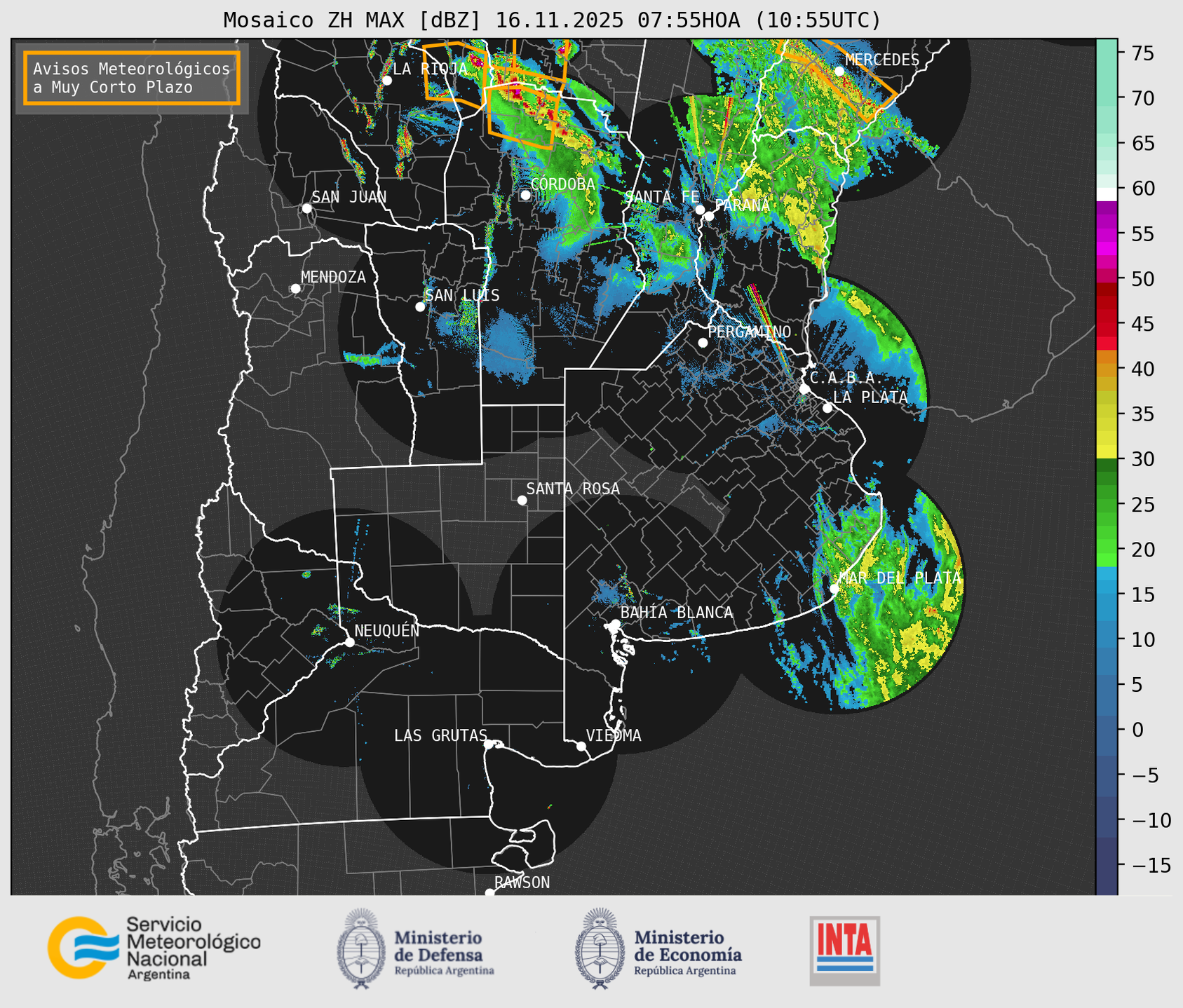This screenshot has height=1008, width=1183.
Task: Click the SANTA ROSA city marker dot
Action: click(522, 500)
